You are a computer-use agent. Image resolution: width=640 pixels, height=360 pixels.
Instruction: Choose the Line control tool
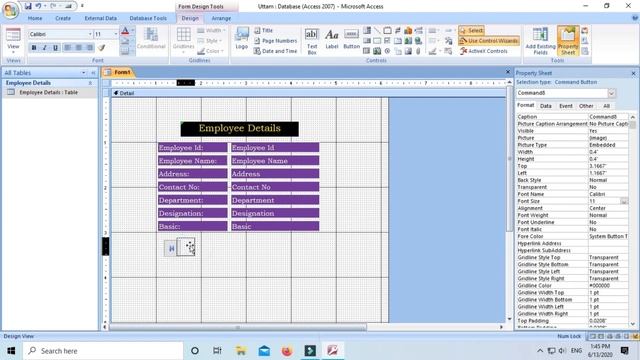point(377,30)
